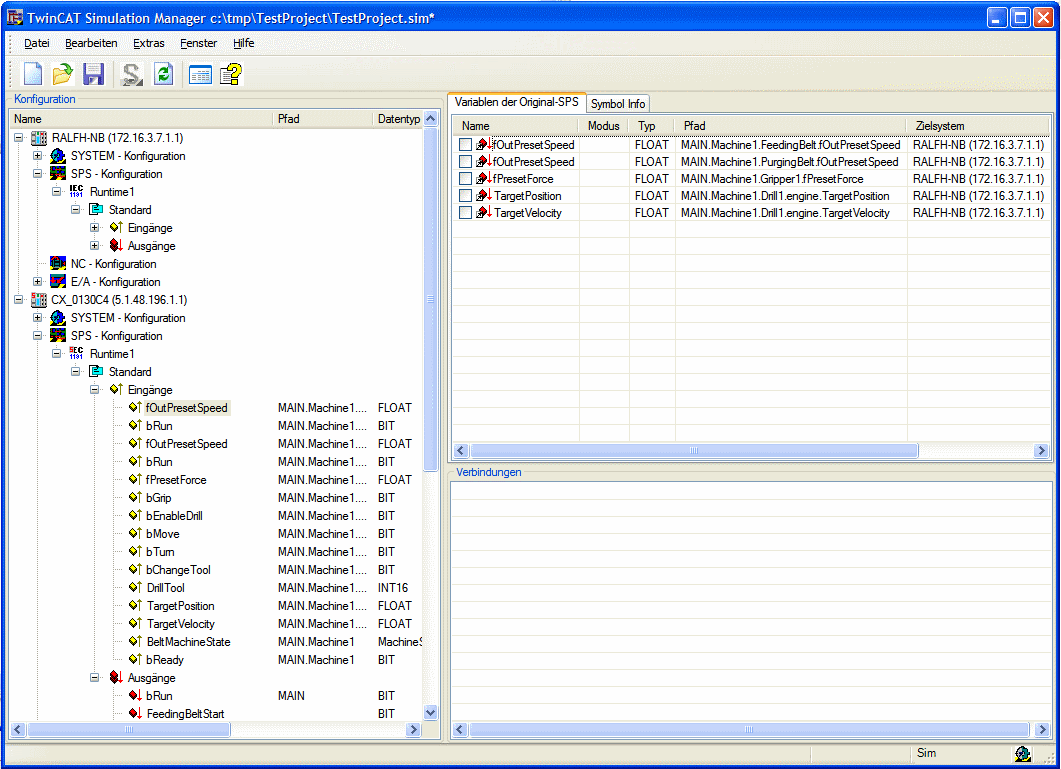Check the PurgingBelt.fOutPresetSpeed variable checkbox
This screenshot has width=1061, height=769.
(465, 161)
